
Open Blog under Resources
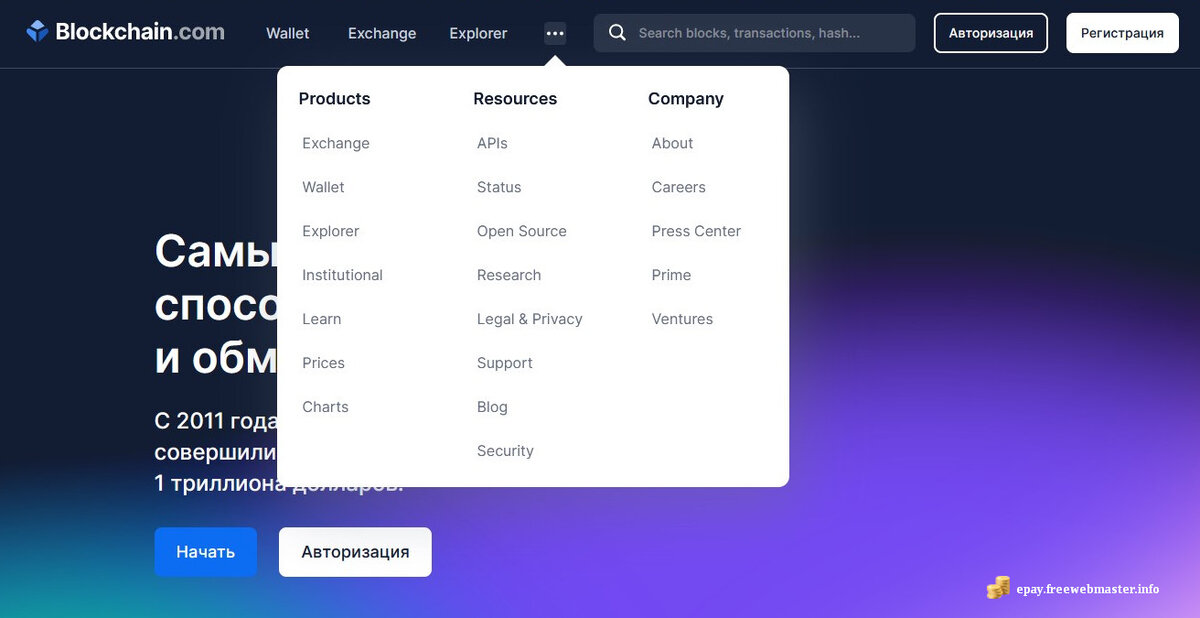(x=492, y=407)
